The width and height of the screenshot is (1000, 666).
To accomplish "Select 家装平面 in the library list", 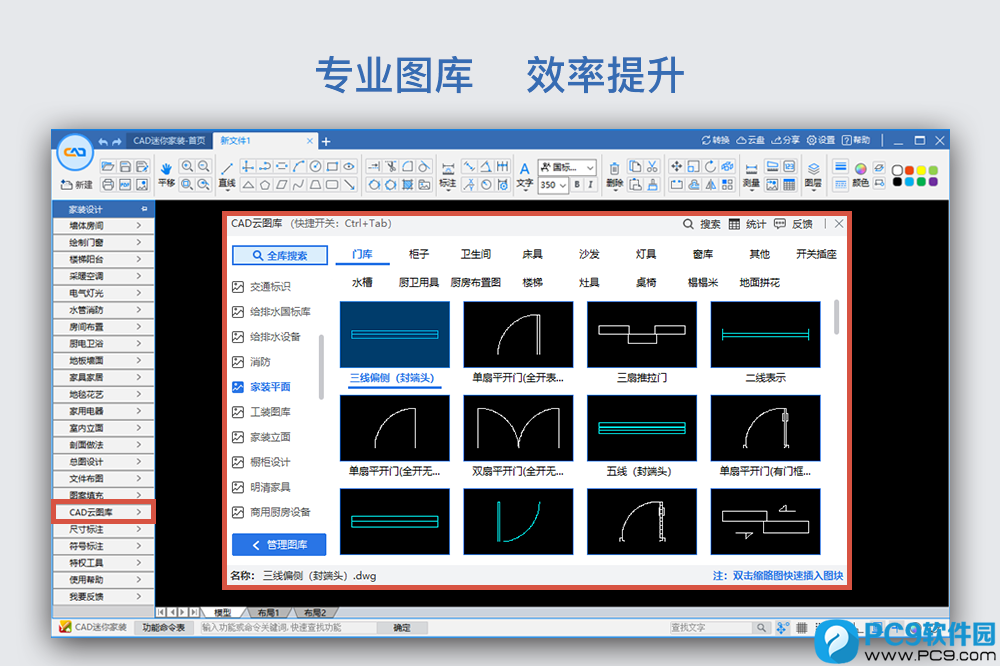I will [261, 387].
